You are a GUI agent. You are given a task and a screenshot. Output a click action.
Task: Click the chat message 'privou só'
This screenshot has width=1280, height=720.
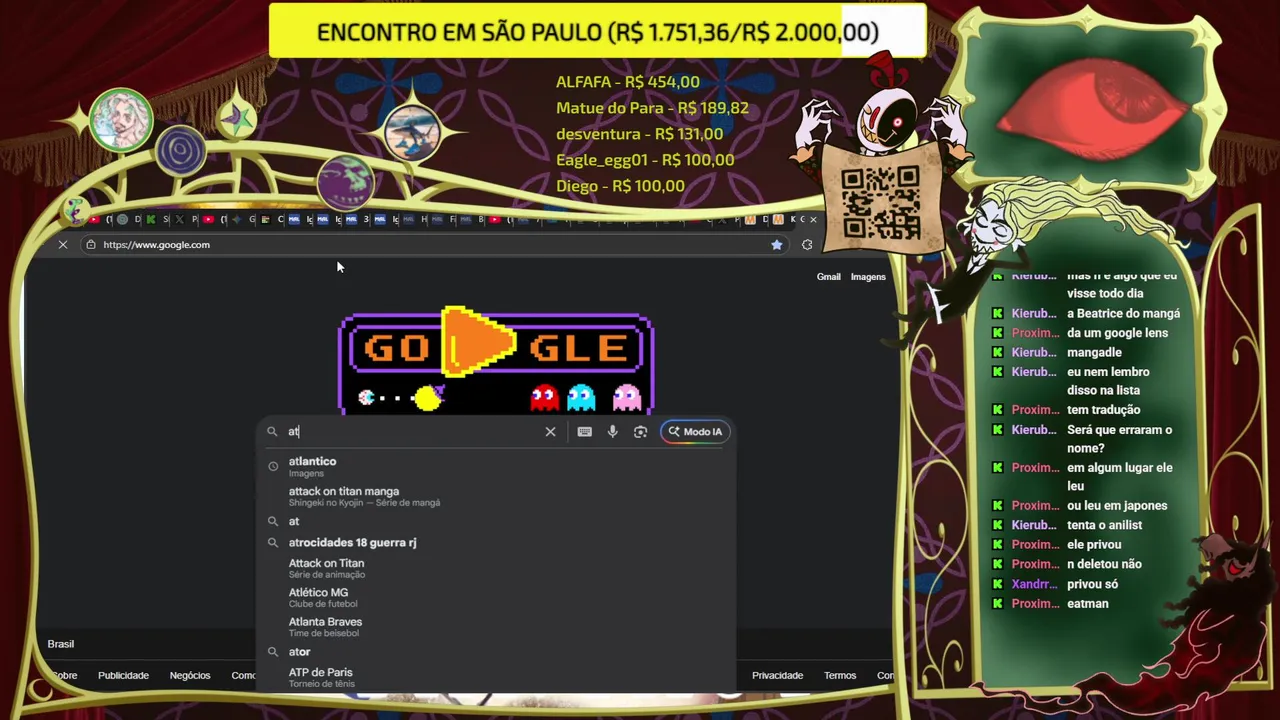tap(1092, 584)
